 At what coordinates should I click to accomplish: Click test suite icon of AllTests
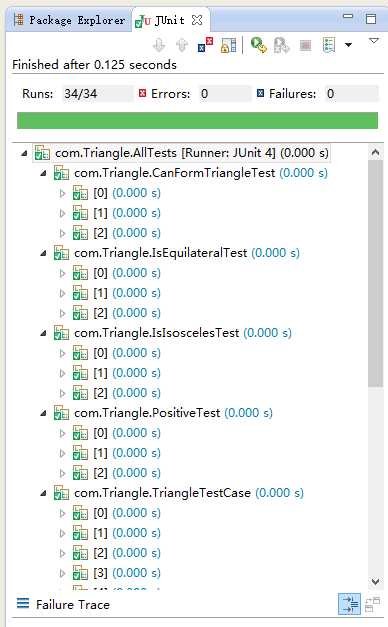pos(42,153)
